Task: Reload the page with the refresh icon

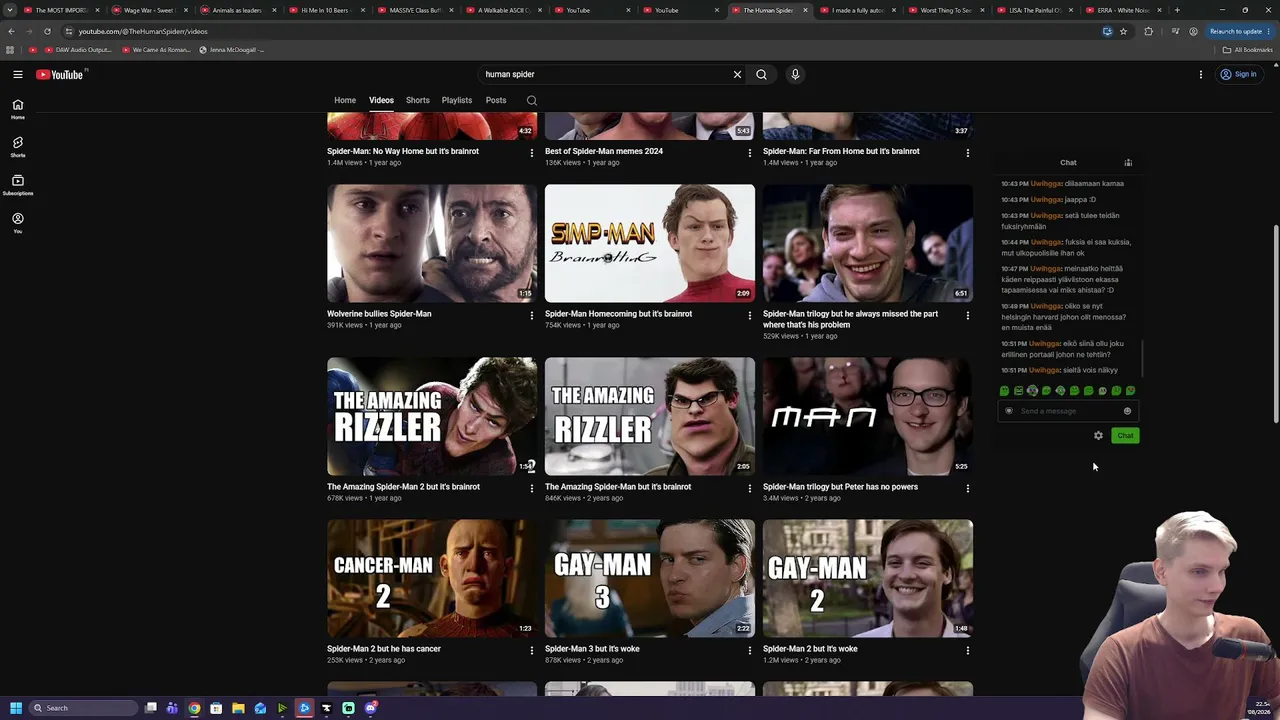Action: (47, 31)
